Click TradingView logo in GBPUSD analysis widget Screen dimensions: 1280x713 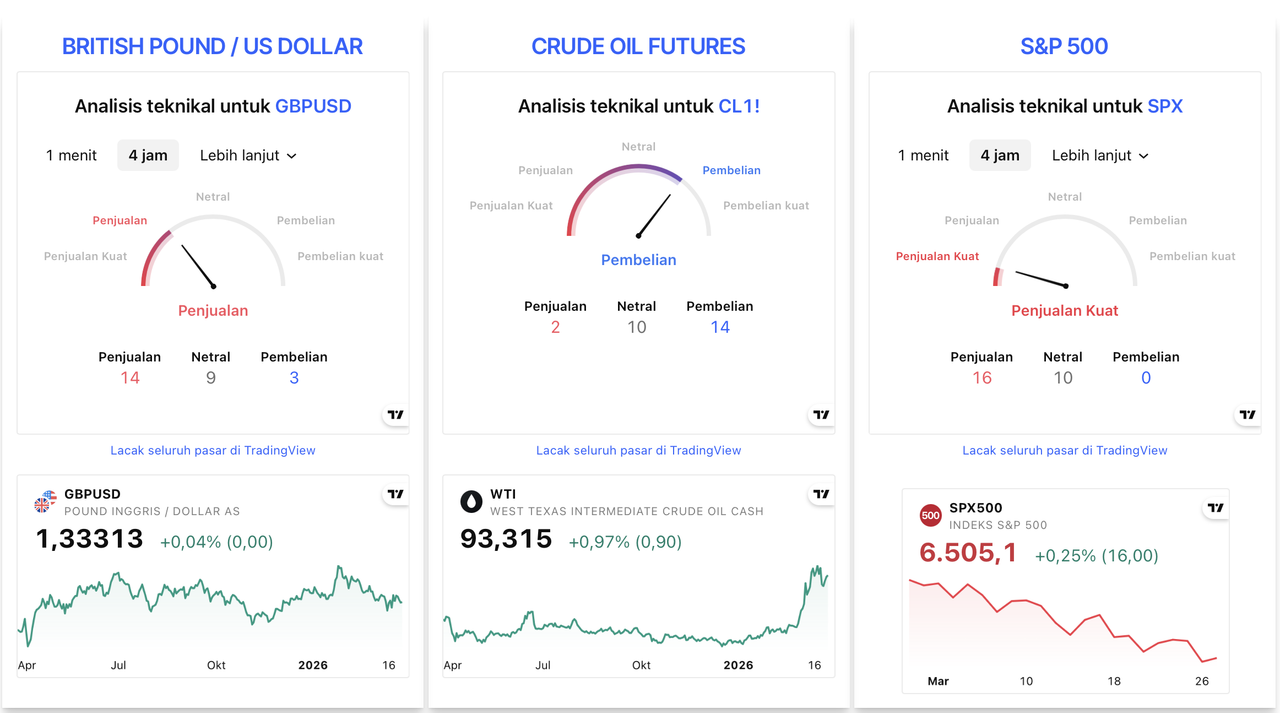tap(396, 415)
